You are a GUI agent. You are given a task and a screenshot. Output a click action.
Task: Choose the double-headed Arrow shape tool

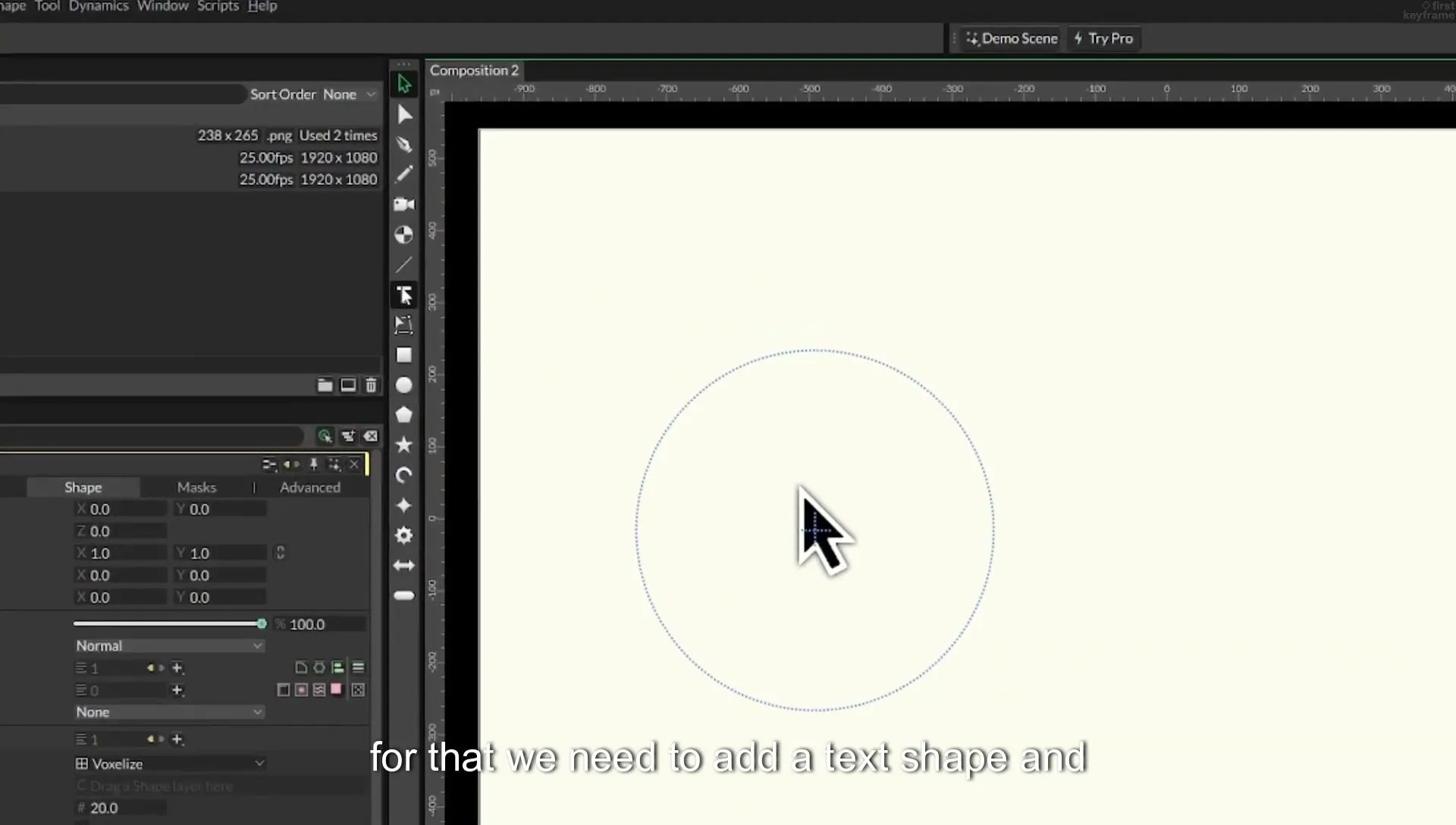404,566
